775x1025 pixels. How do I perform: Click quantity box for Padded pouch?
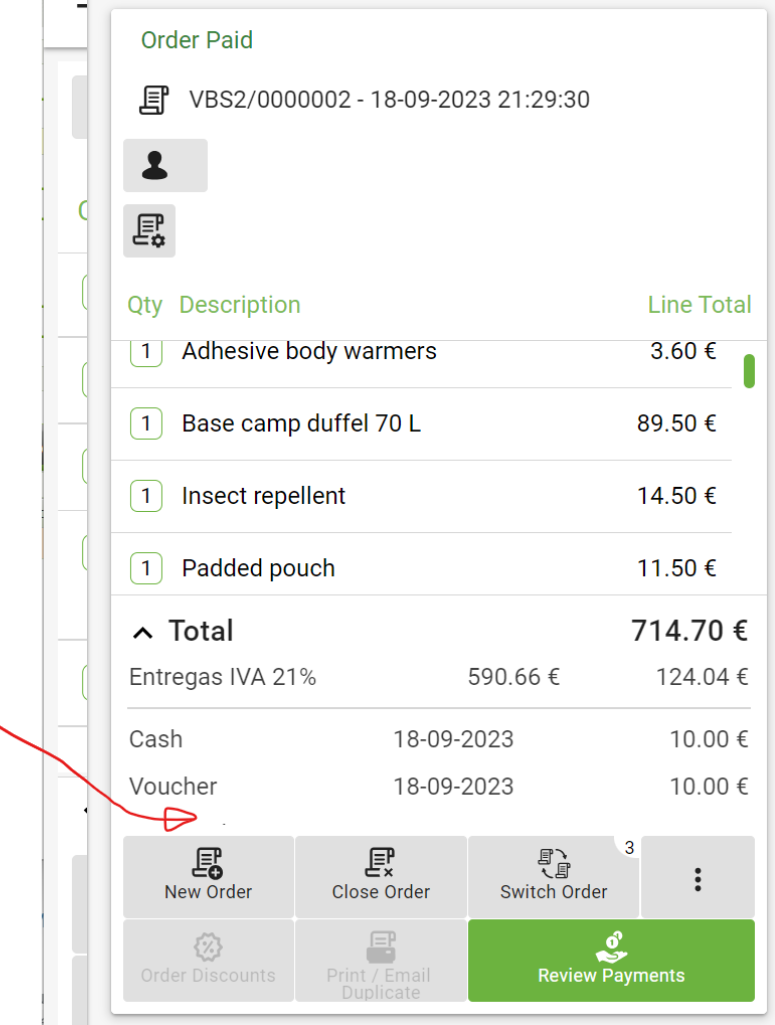point(146,568)
